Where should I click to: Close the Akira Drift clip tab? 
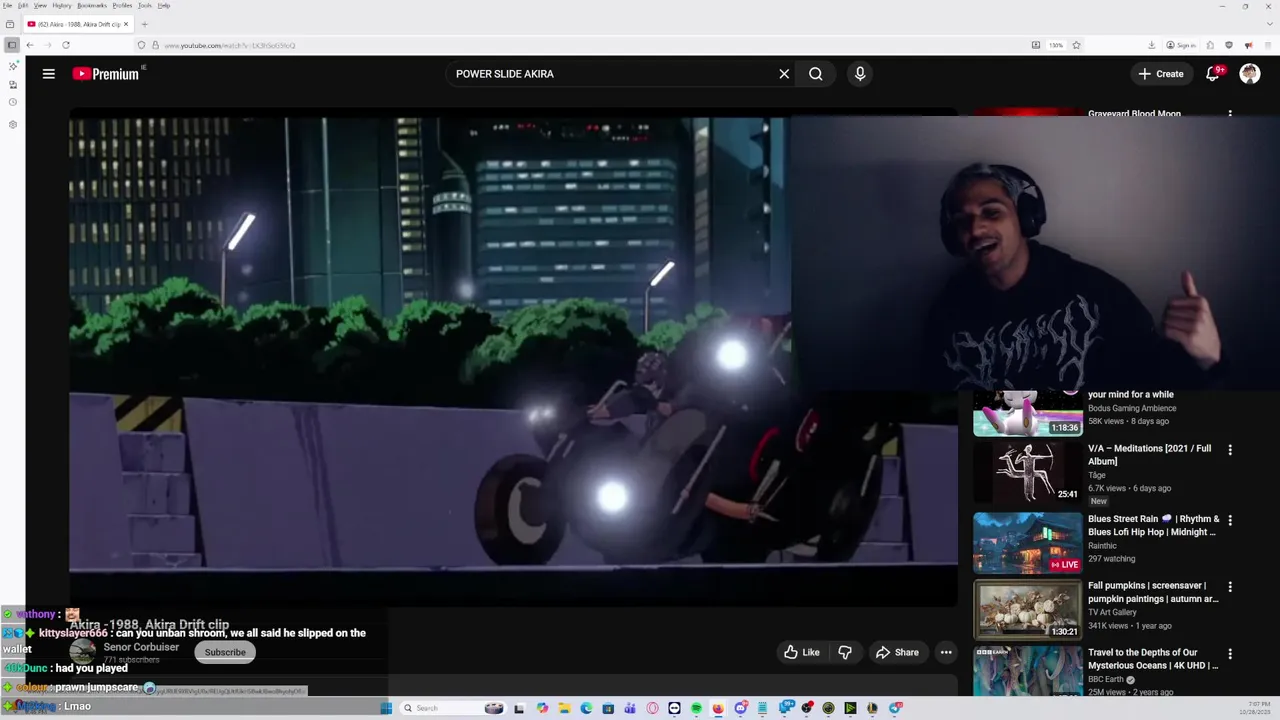126,24
